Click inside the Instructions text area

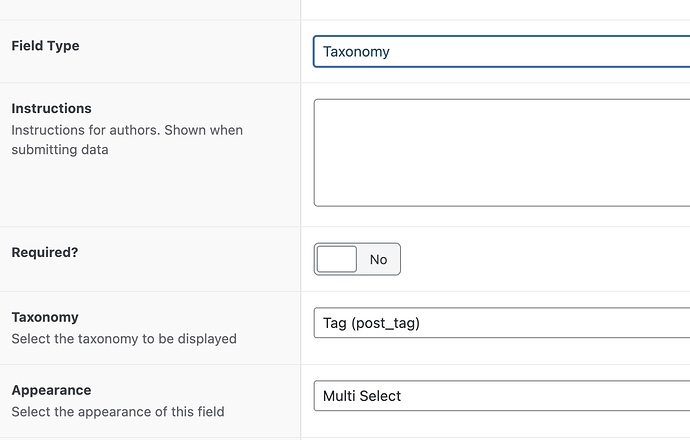tap(500, 152)
